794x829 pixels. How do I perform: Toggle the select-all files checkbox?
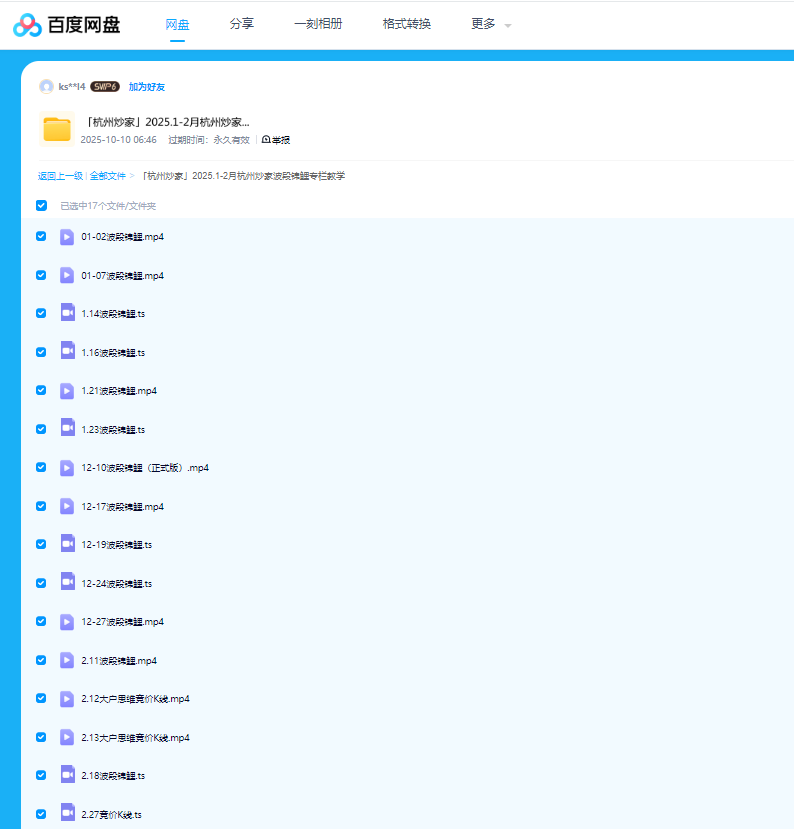[41, 206]
